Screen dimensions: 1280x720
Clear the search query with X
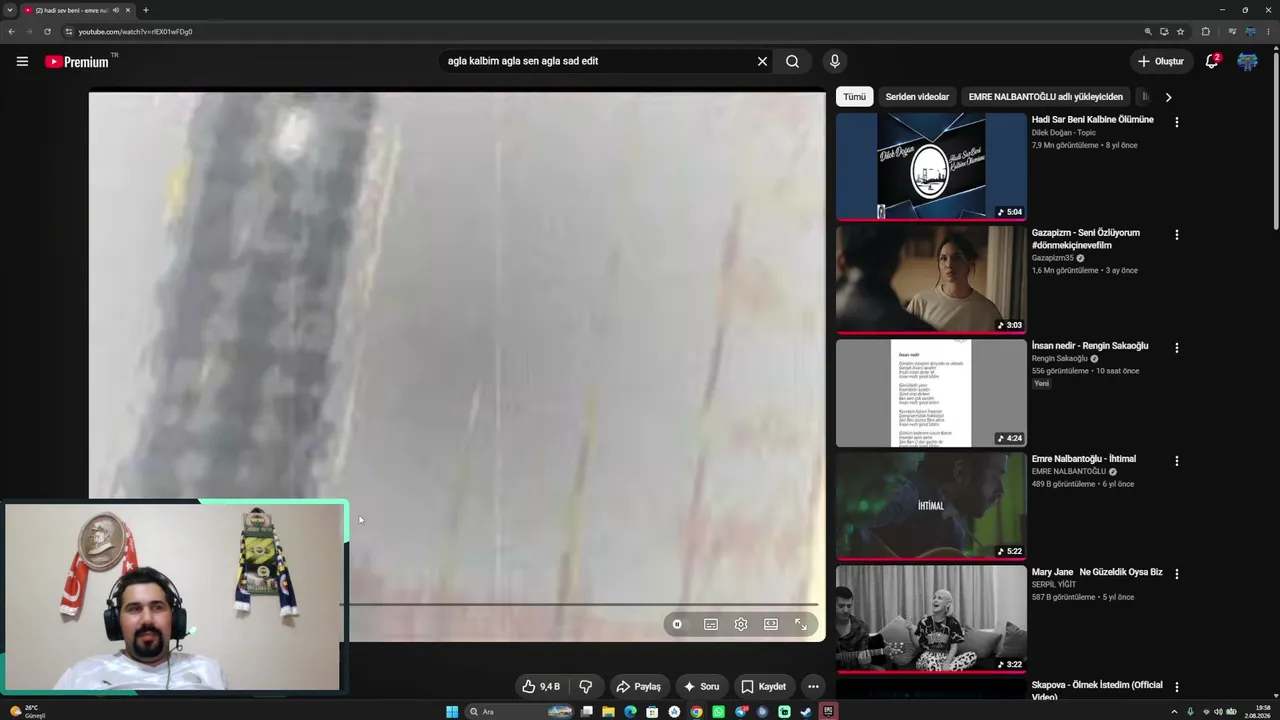coord(762,61)
